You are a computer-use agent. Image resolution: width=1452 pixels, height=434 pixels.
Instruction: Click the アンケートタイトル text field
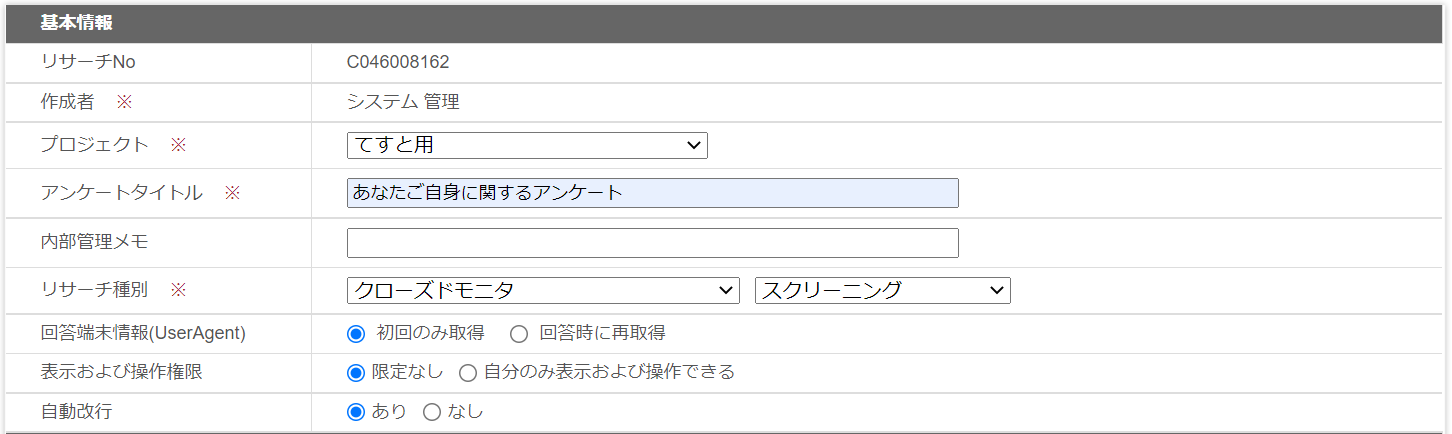pos(652,193)
